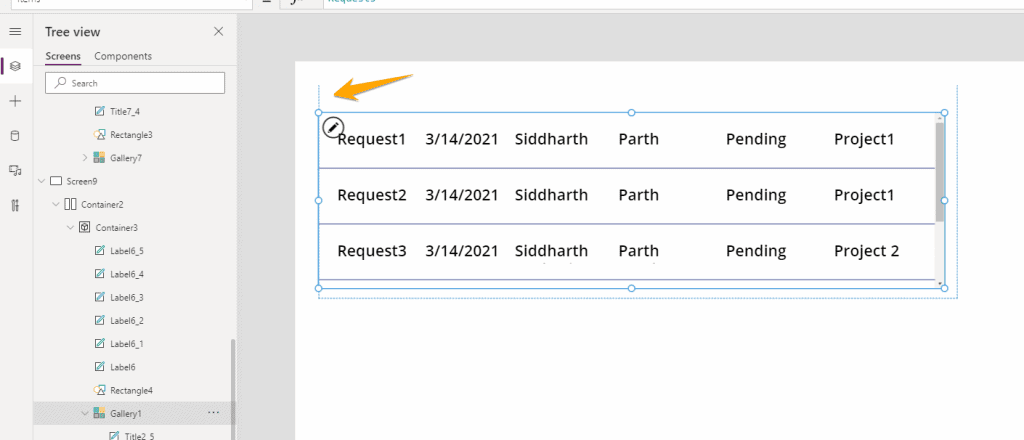The width and height of the screenshot is (1024, 440).
Task: Click the tree view Search field
Action: click(x=135, y=83)
